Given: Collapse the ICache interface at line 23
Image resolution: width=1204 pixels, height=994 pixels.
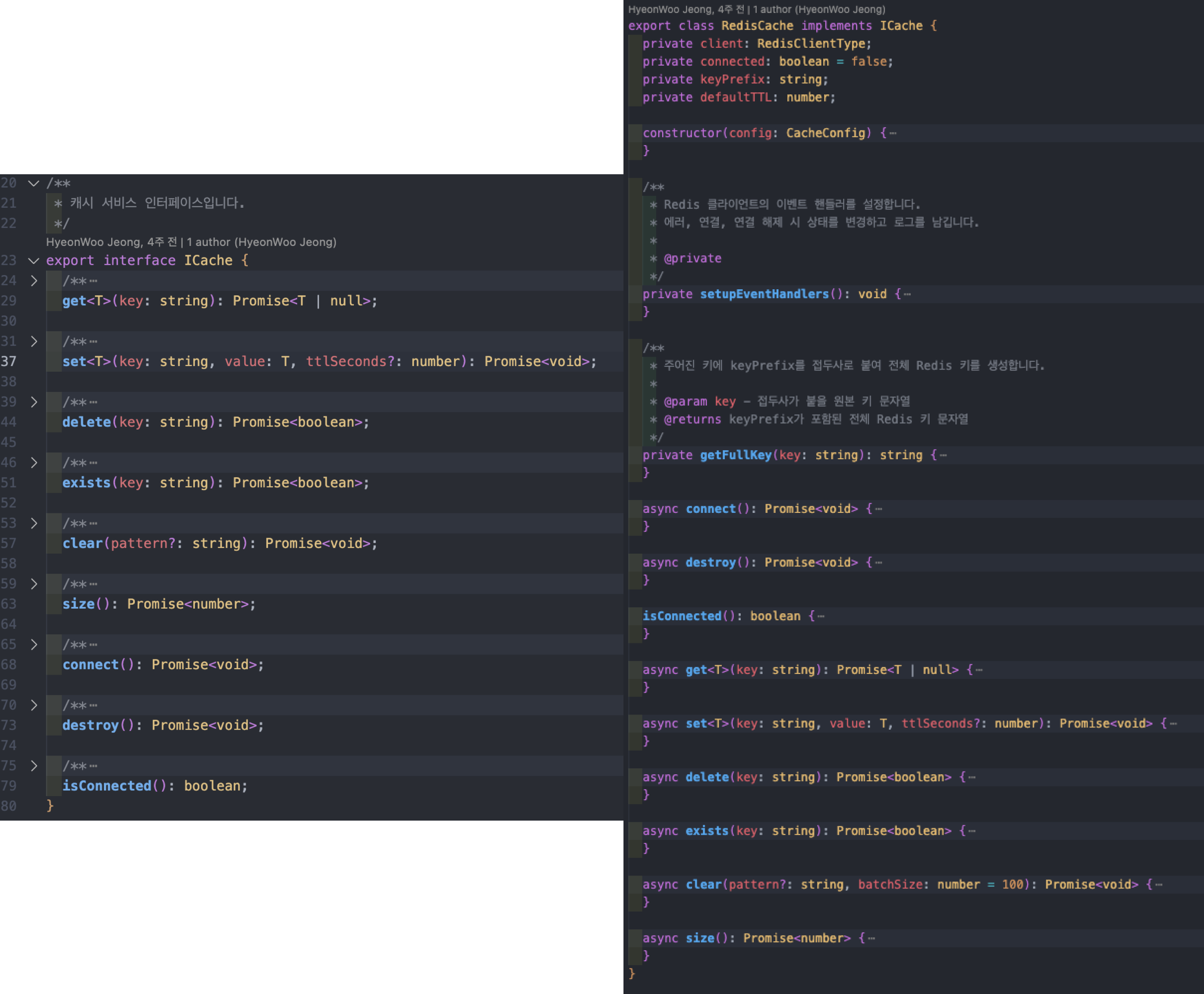Looking at the screenshot, I should 34,261.
